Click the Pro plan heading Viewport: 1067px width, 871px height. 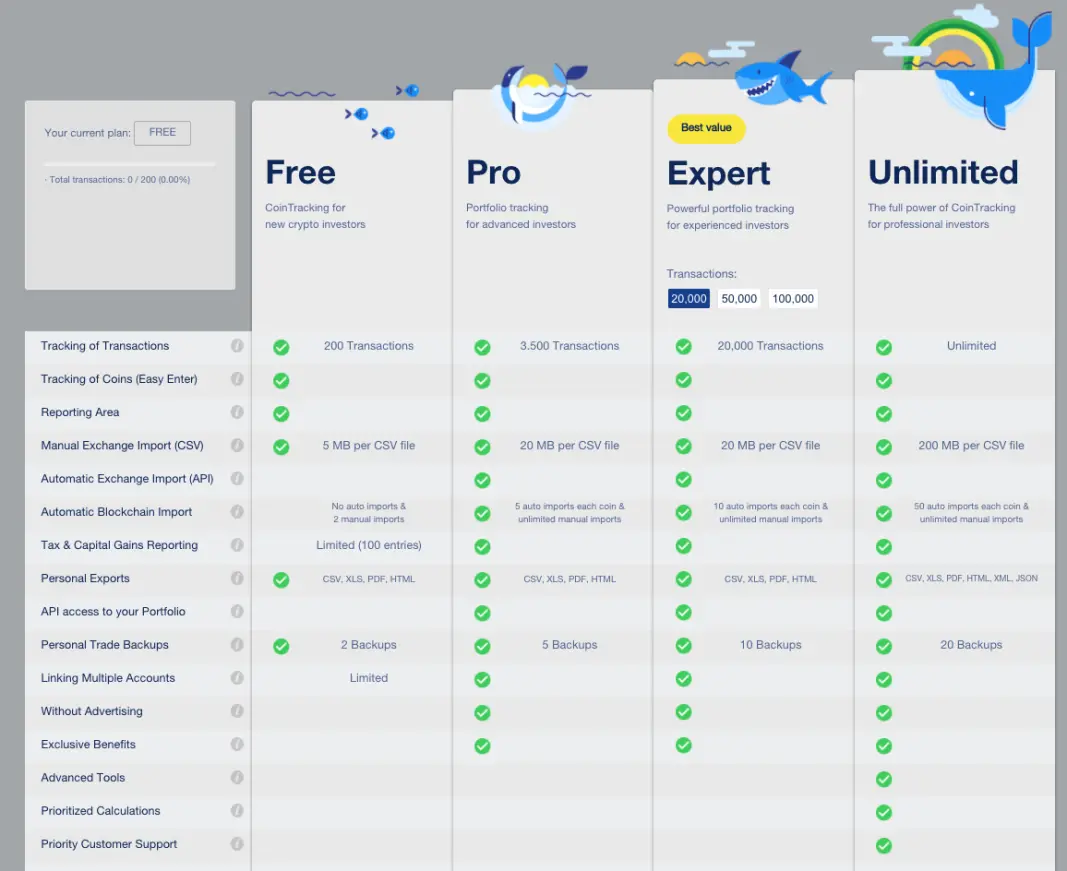point(493,172)
